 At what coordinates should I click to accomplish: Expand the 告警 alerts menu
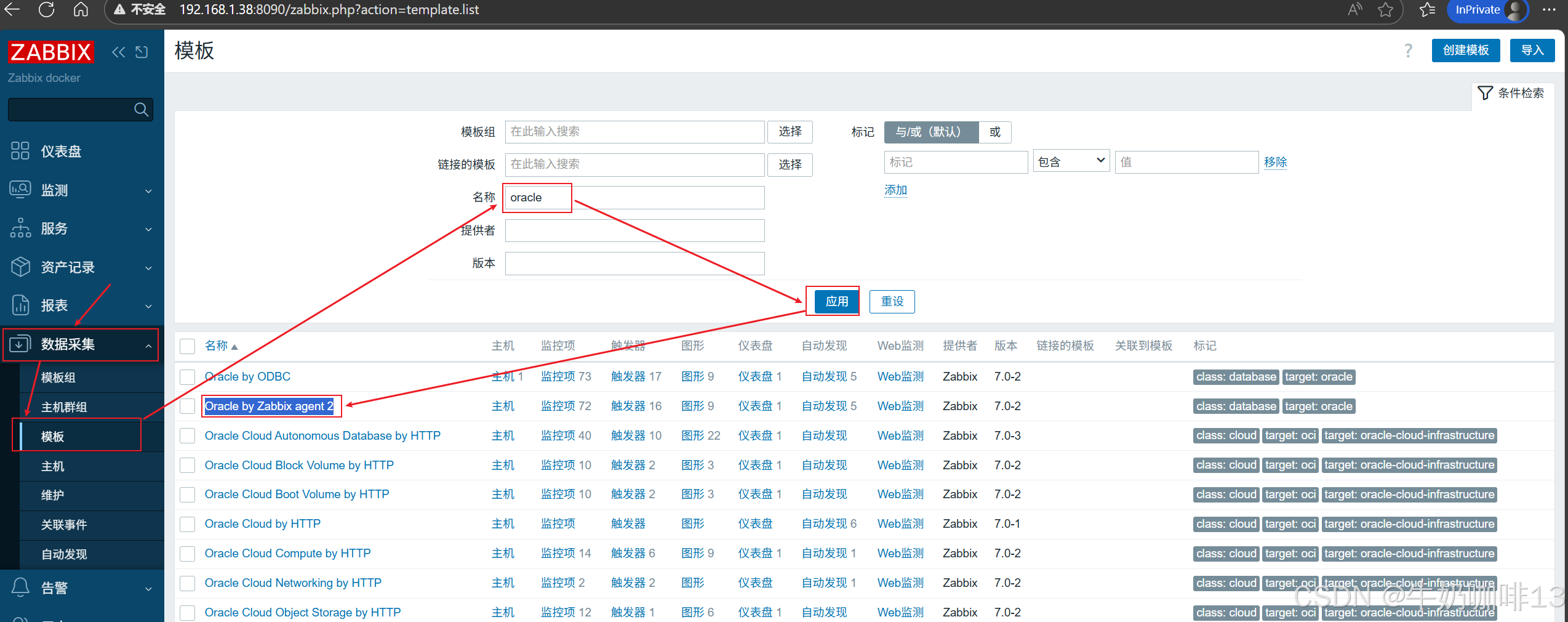[x=82, y=588]
